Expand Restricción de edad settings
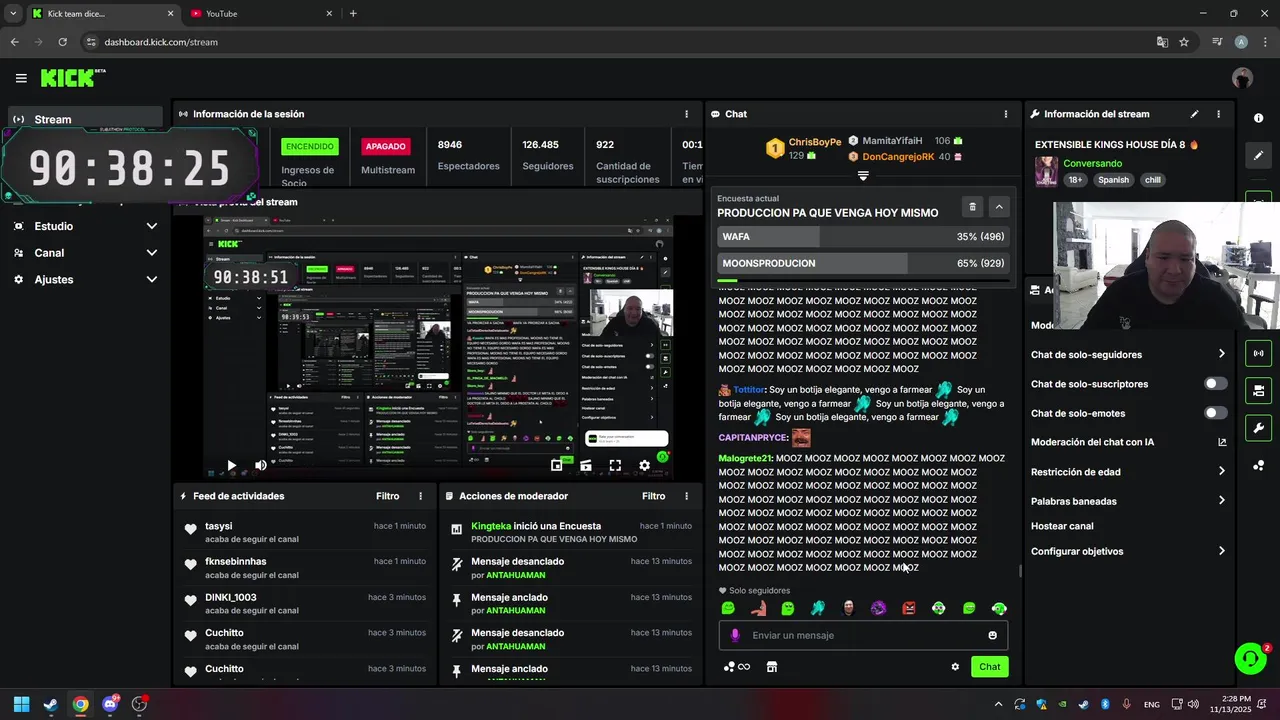The height and width of the screenshot is (720, 1280). tap(1221, 471)
